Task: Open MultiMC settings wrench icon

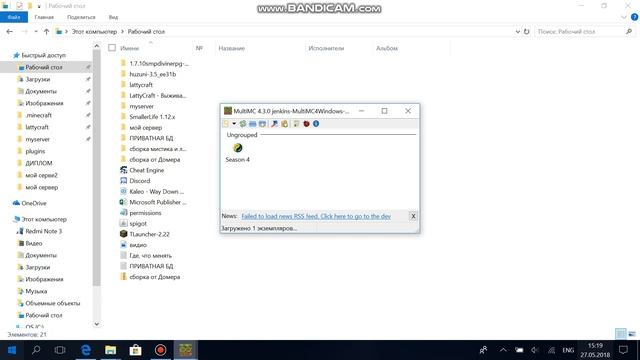Action: [274, 124]
